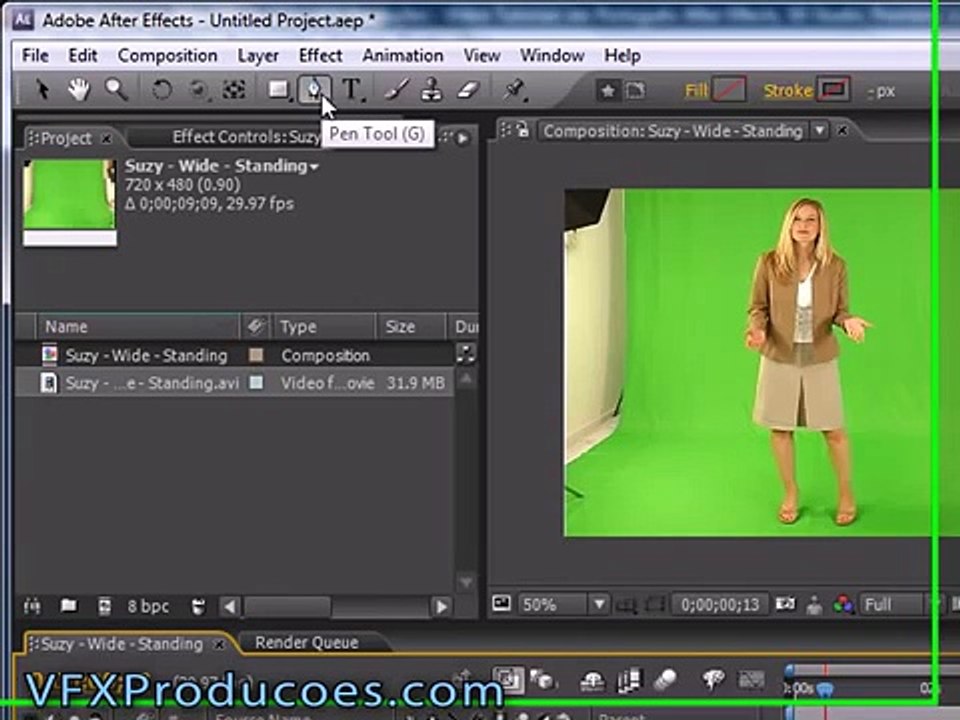Switch to the Effect Controls tab
This screenshot has width=960, height=720.
[245, 137]
